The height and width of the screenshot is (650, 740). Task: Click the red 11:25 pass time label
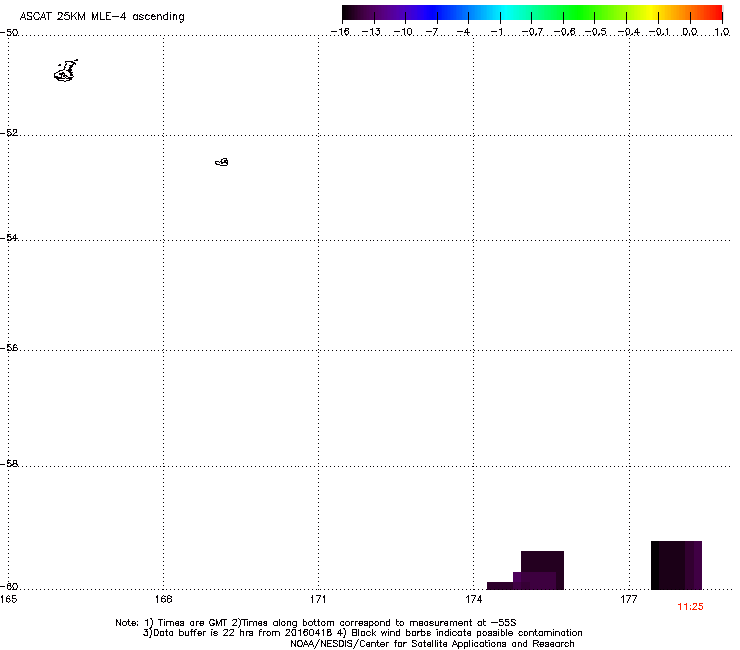point(690,607)
